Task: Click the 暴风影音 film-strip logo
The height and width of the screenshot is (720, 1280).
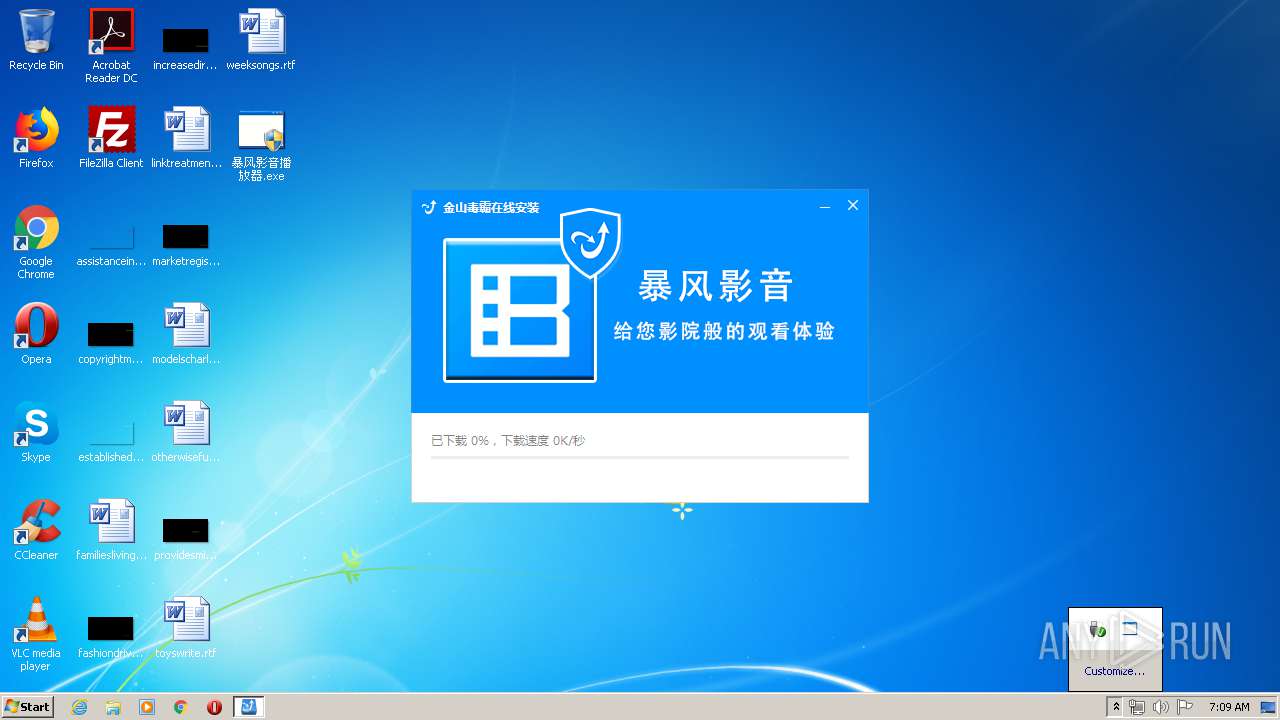Action: (x=520, y=310)
